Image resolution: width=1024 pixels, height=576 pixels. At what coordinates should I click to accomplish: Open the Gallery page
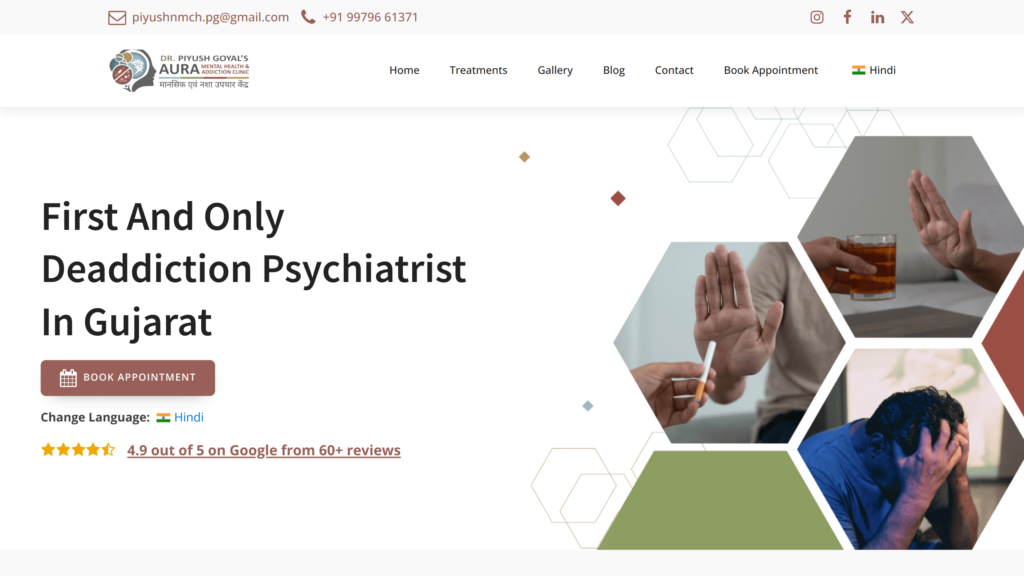click(555, 70)
